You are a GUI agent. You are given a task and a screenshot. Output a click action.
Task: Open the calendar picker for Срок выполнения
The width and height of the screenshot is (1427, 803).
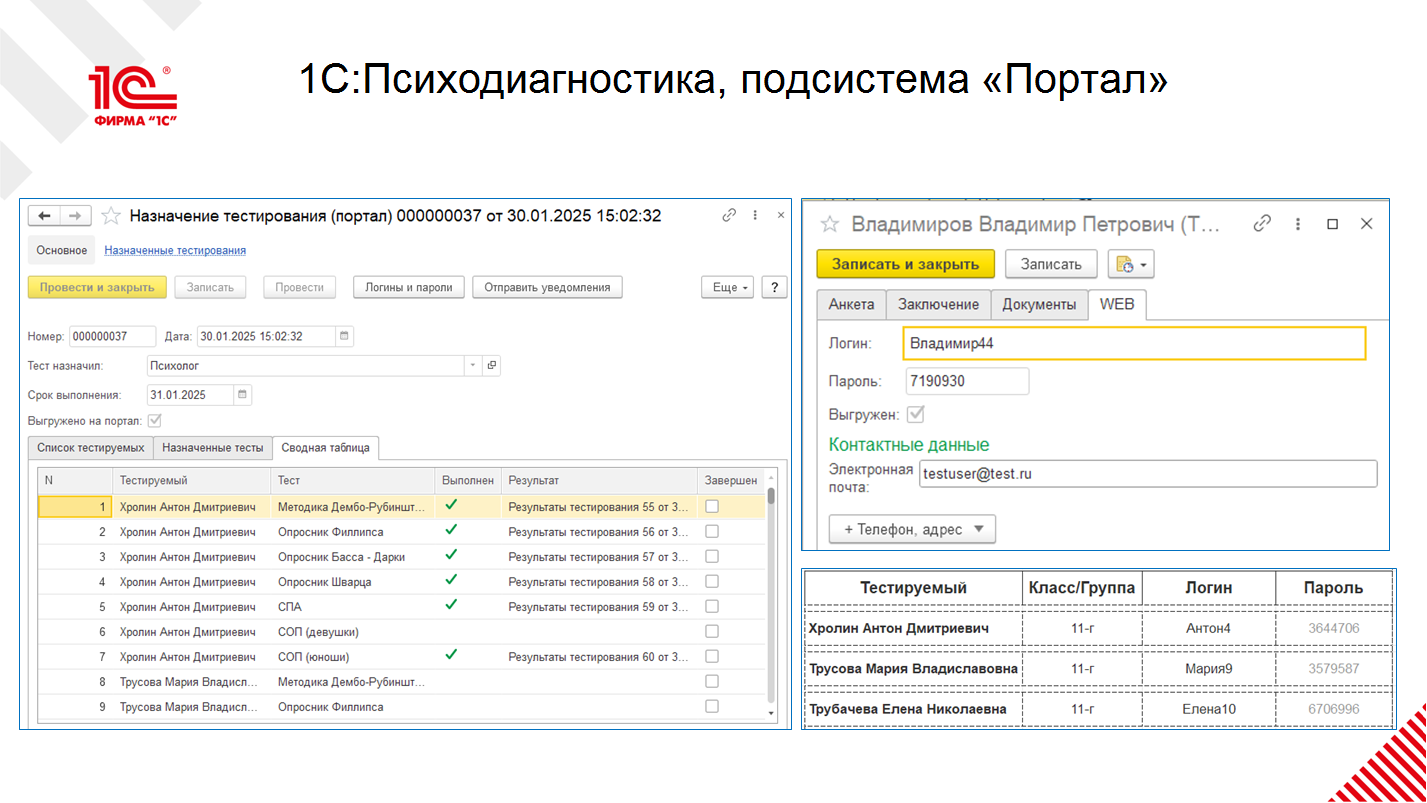tap(243, 394)
